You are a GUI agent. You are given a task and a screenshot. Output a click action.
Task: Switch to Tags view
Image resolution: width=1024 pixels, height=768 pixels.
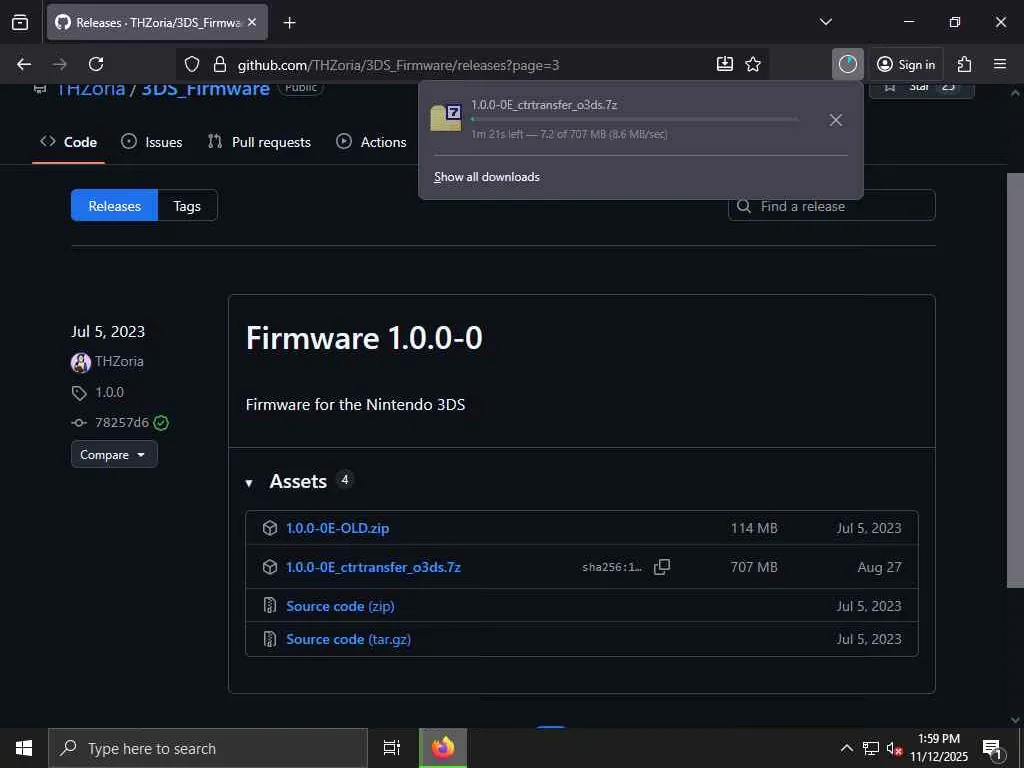tap(187, 206)
